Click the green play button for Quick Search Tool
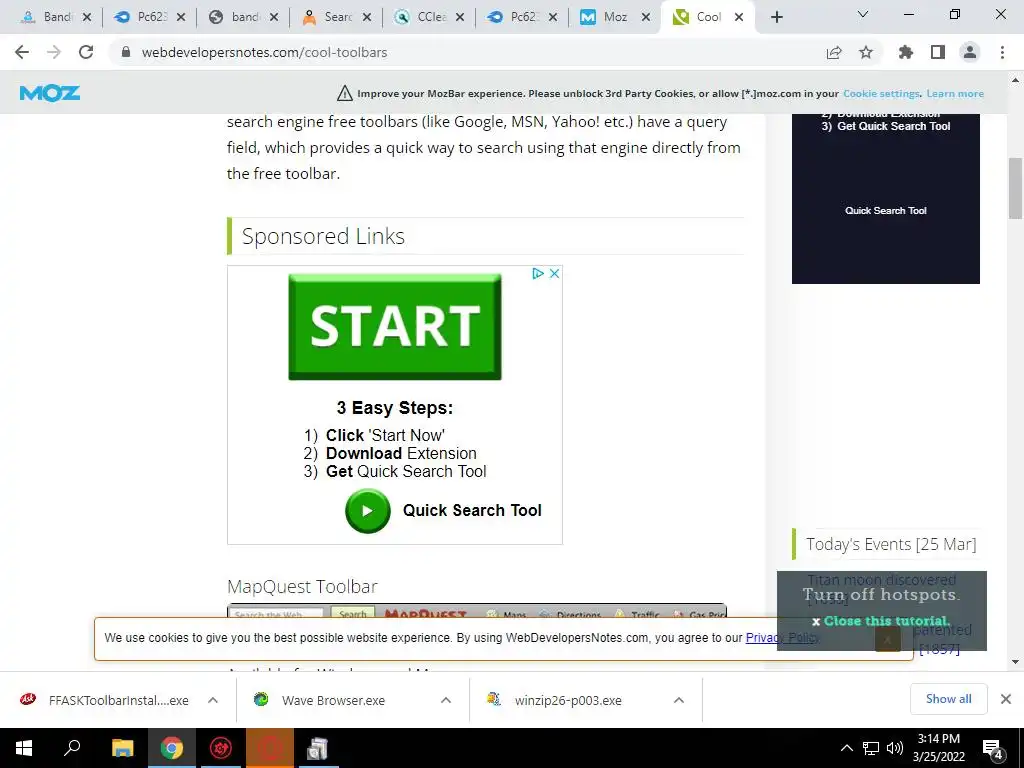The height and width of the screenshot is (768, 1024). tap(368, 511)
